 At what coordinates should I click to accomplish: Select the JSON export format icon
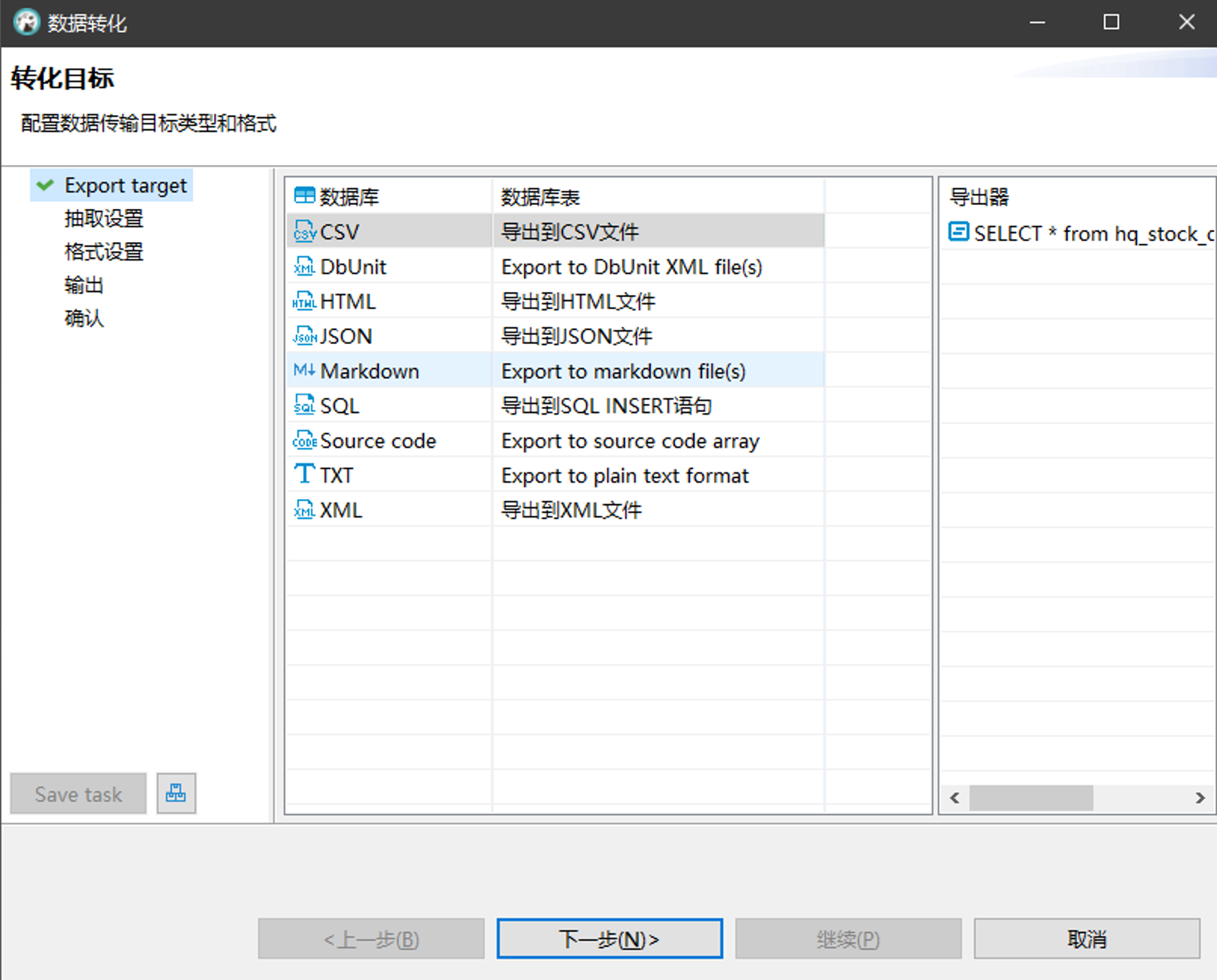pos(304,336)
